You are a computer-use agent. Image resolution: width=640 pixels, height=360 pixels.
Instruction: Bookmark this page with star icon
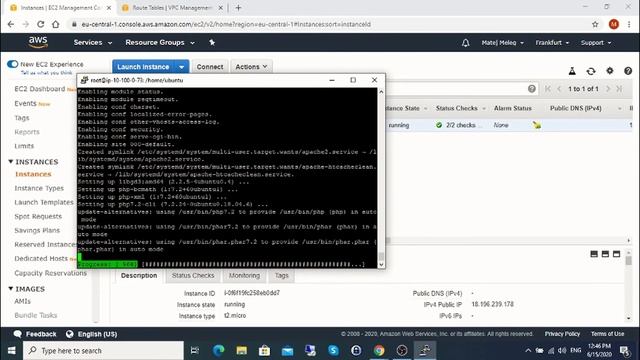(595, 24)
